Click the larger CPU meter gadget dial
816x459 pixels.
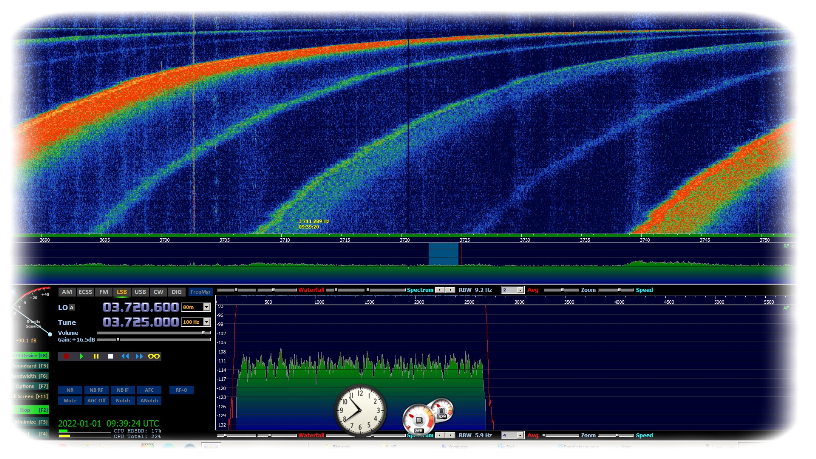click(x=418, y=419)
